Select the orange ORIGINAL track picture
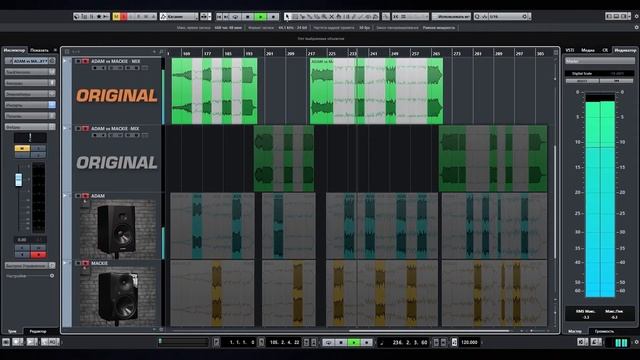Image resolution: width=640 pixels, height=360 pixels. click(117, 96)
